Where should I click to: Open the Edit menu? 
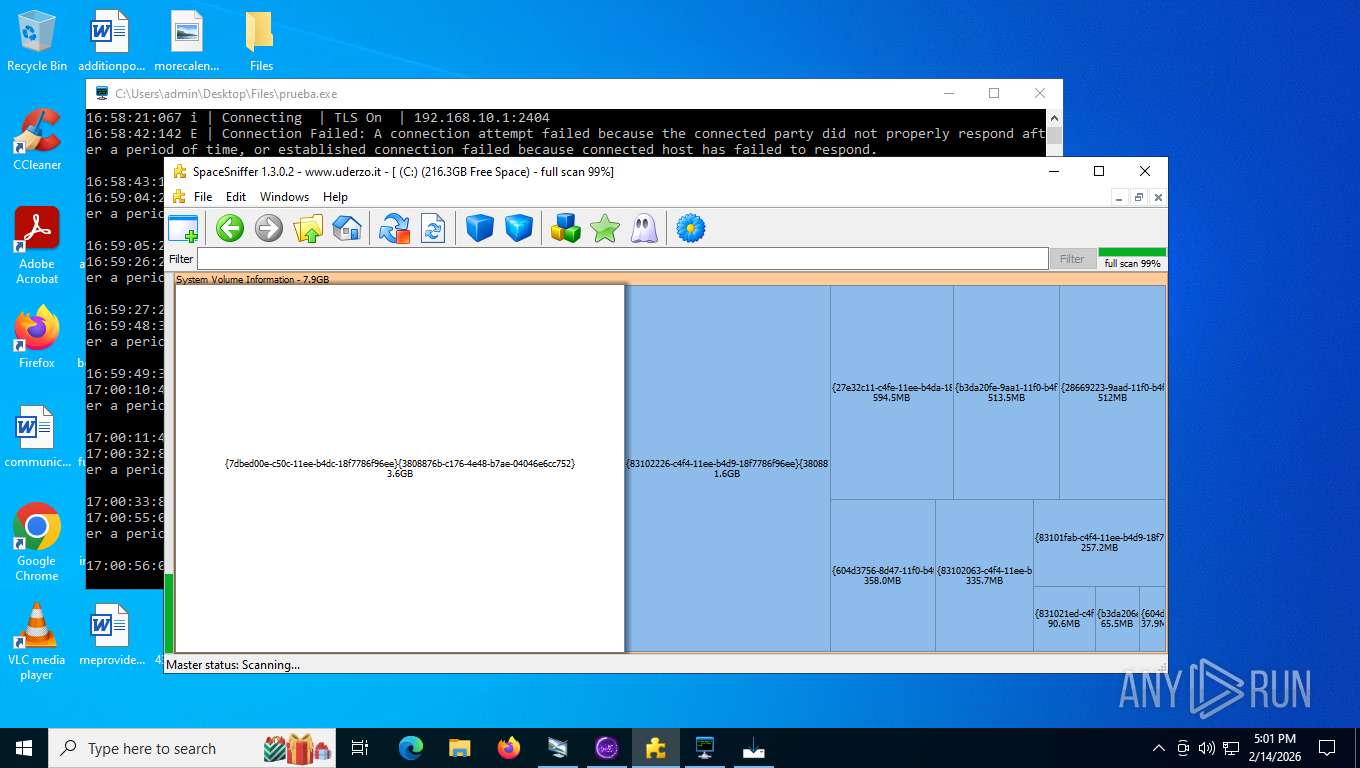click(x=236, y=197)
